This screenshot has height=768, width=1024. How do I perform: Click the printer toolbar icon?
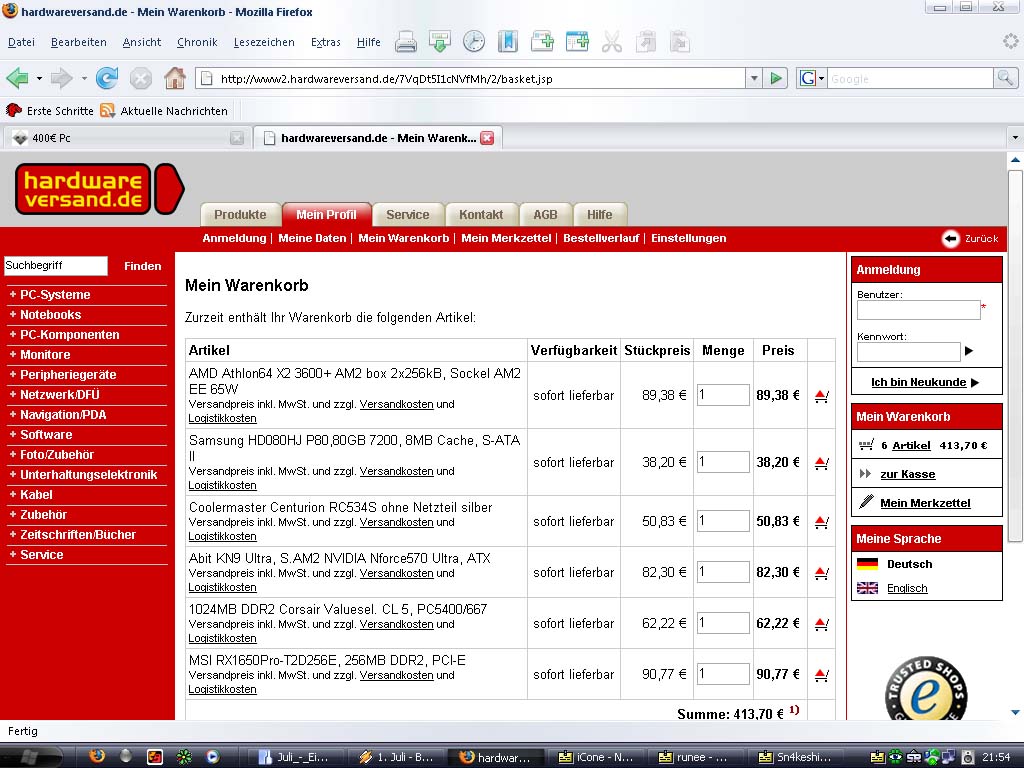coord(406,42)
